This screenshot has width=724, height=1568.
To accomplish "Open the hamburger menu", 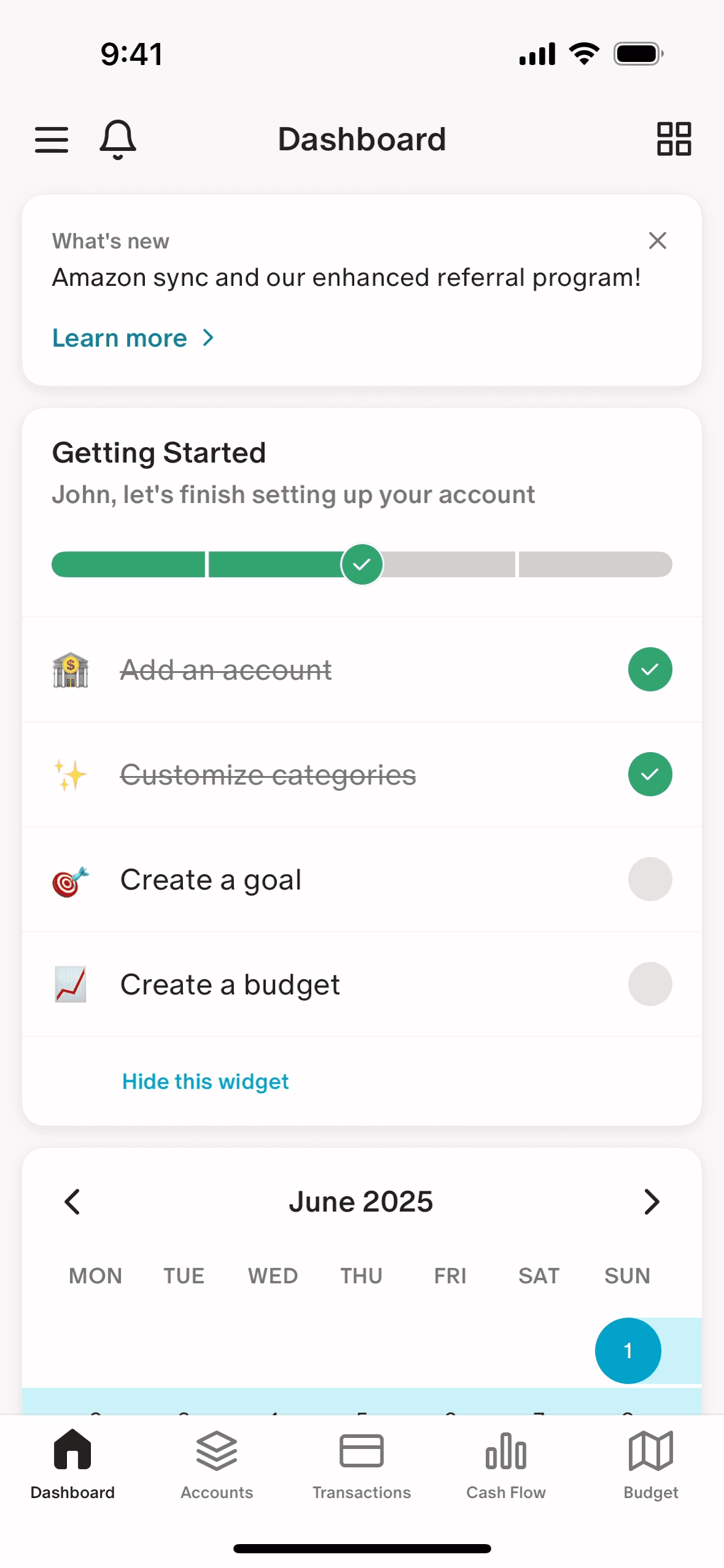I will pyautogui.click(x=52, y=139).
